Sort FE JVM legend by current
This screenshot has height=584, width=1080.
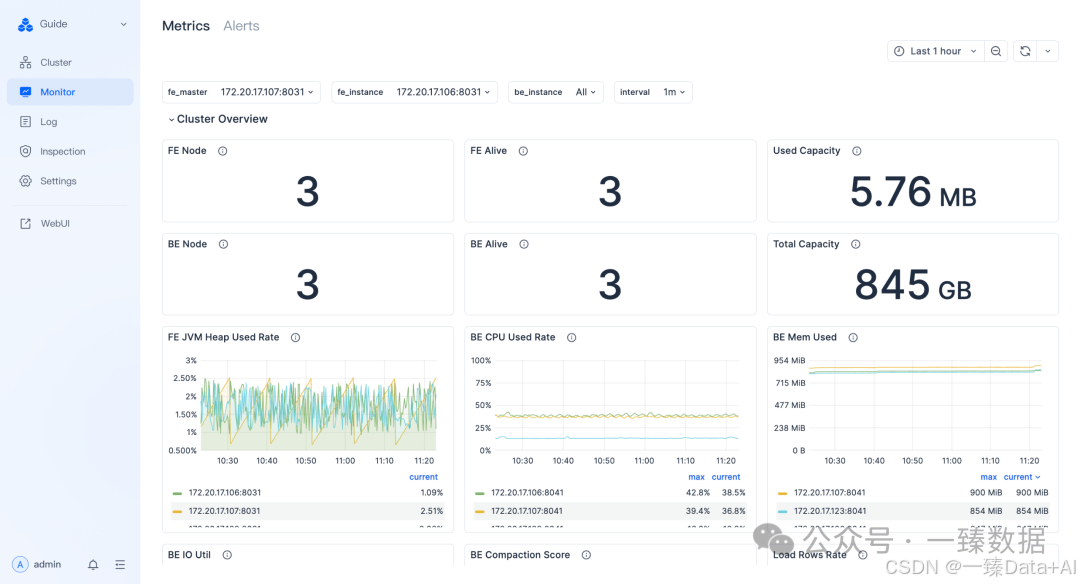pyautogui.click(x=424, y=477)
